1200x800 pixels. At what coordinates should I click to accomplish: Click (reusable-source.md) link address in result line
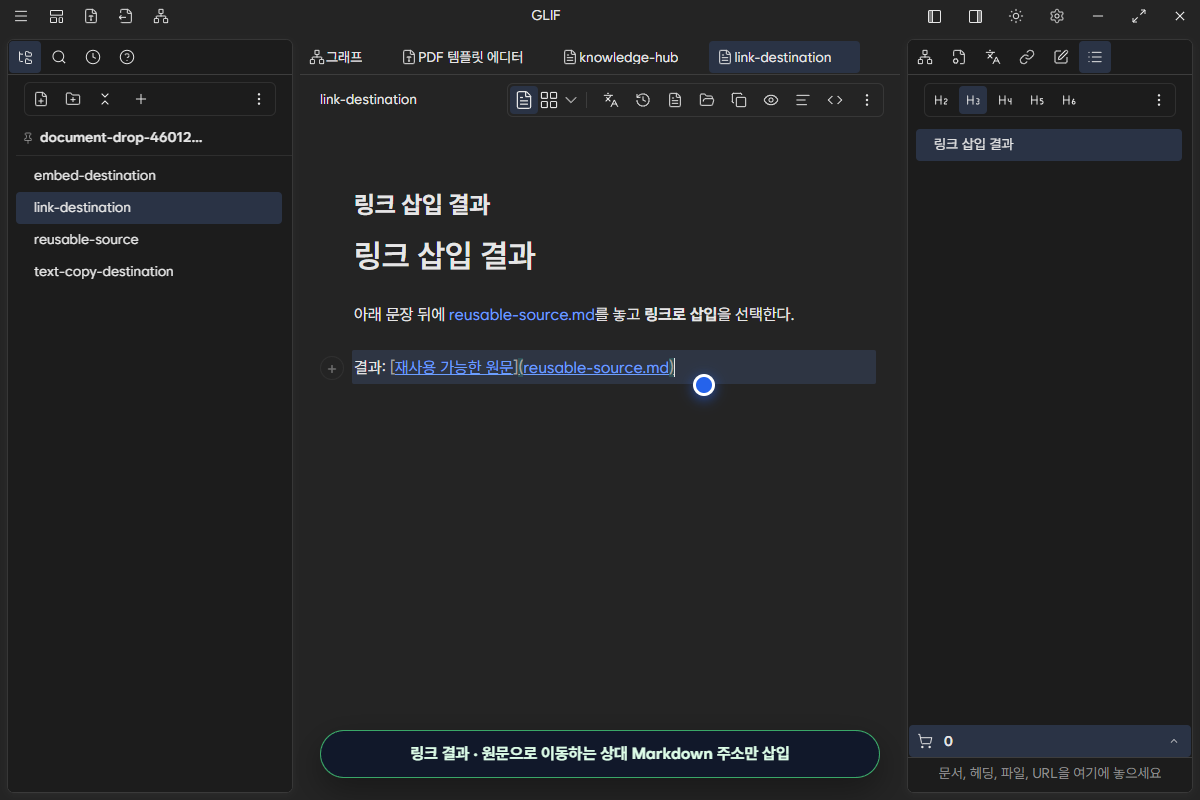(596, 368)
